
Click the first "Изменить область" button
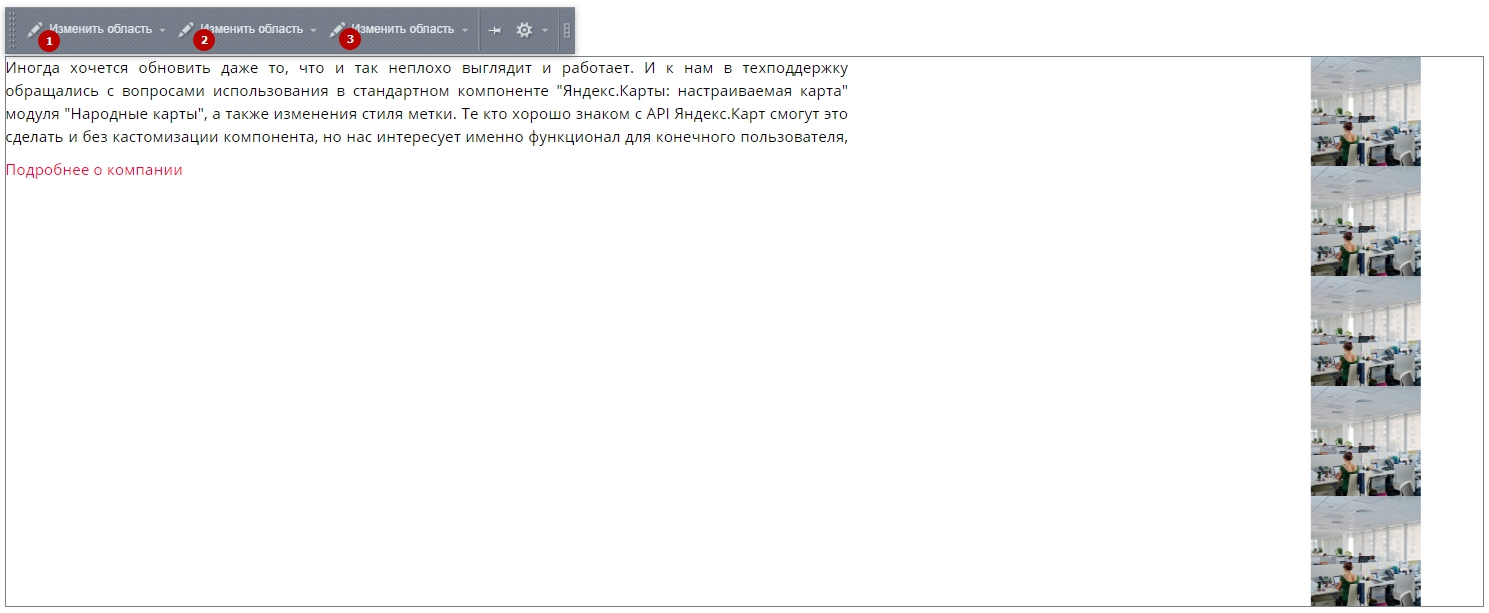(90, 30)
